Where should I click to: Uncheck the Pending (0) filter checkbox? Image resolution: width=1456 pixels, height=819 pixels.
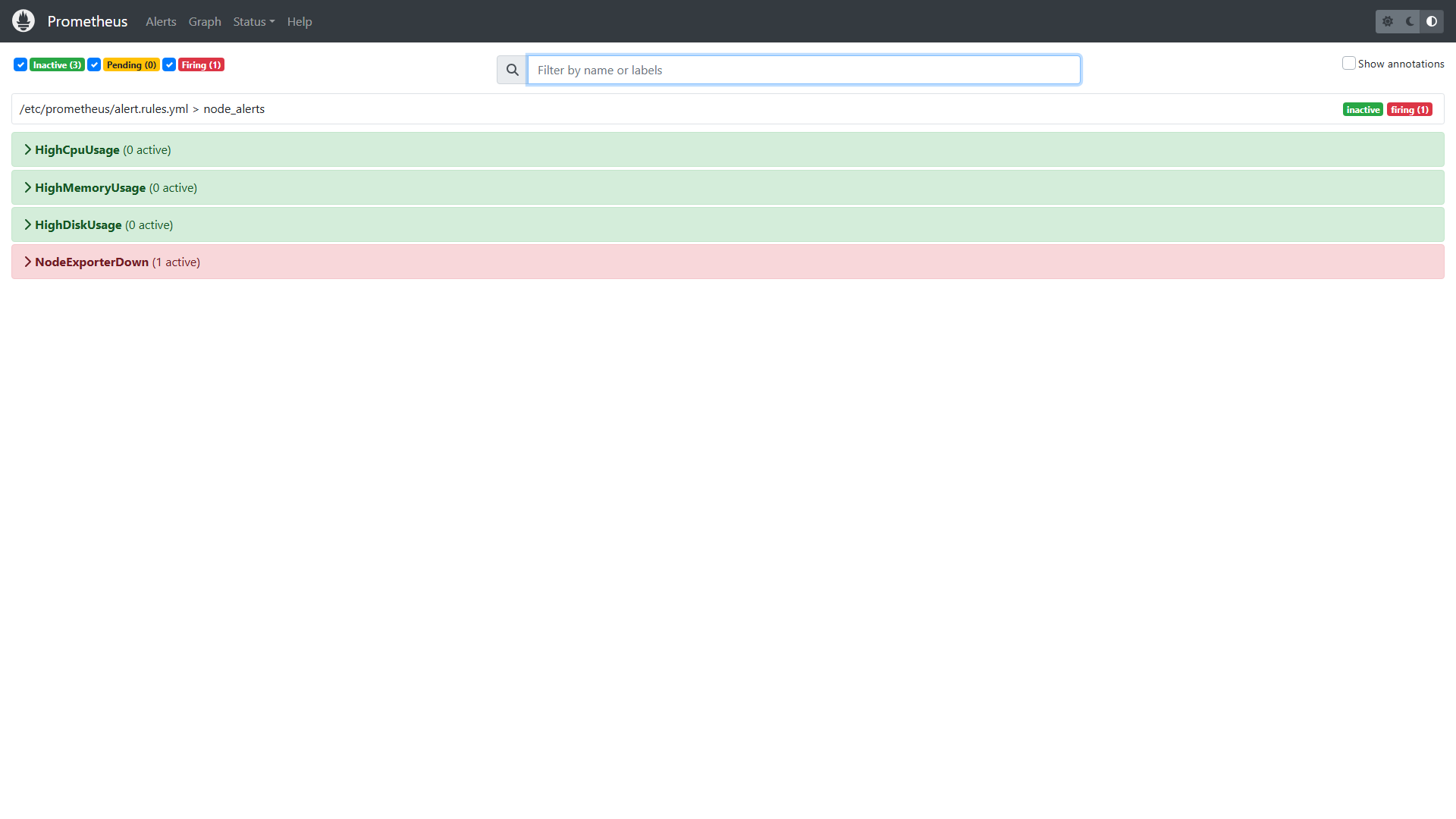click(x=94, y=64)
